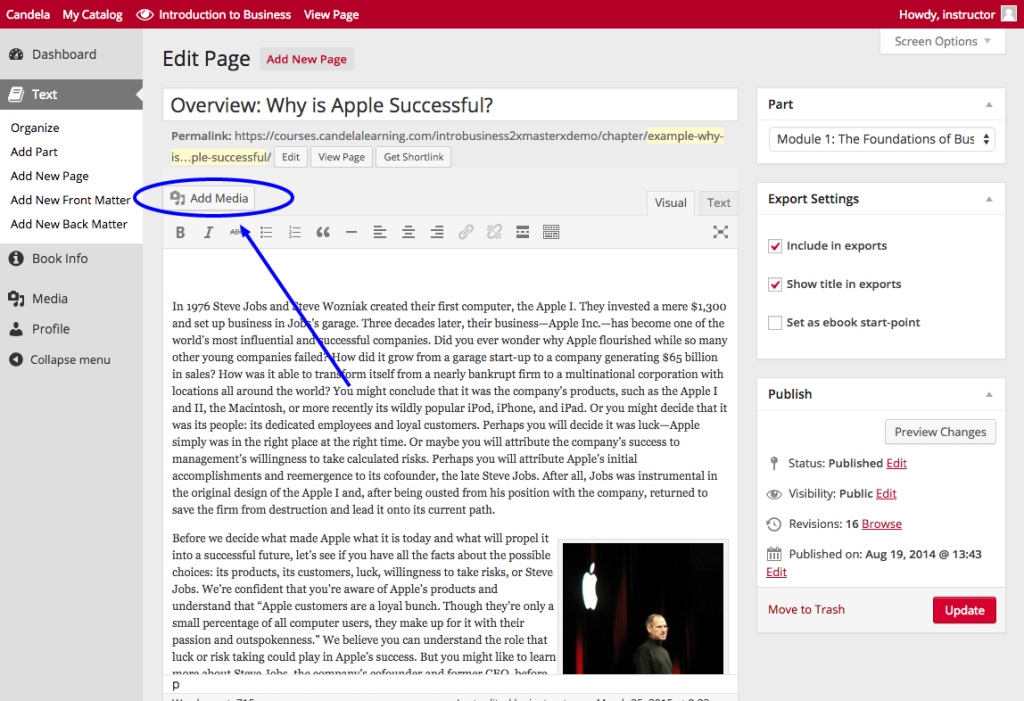Select Add New Back Matter

pyautogui.click(x=69, y=224)
